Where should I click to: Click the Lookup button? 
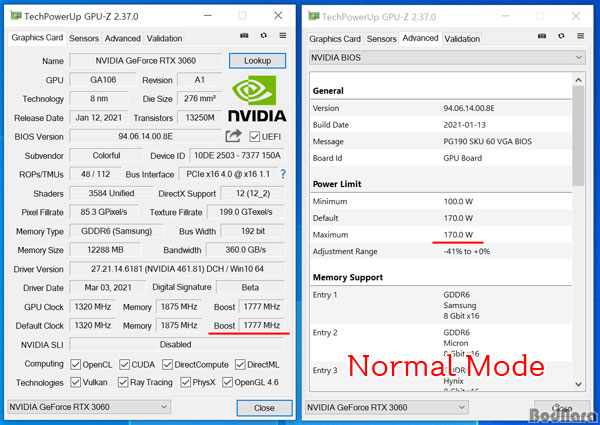[x=257, y=61]
